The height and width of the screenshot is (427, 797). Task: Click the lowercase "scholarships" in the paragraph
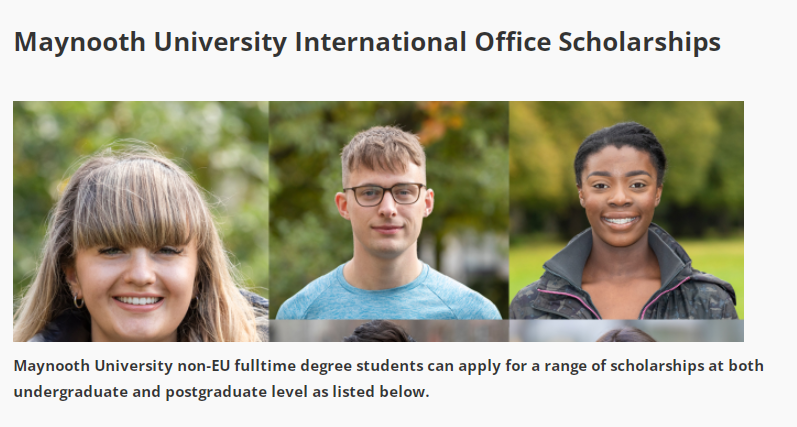pyautogui.click(x=657, y=366)
